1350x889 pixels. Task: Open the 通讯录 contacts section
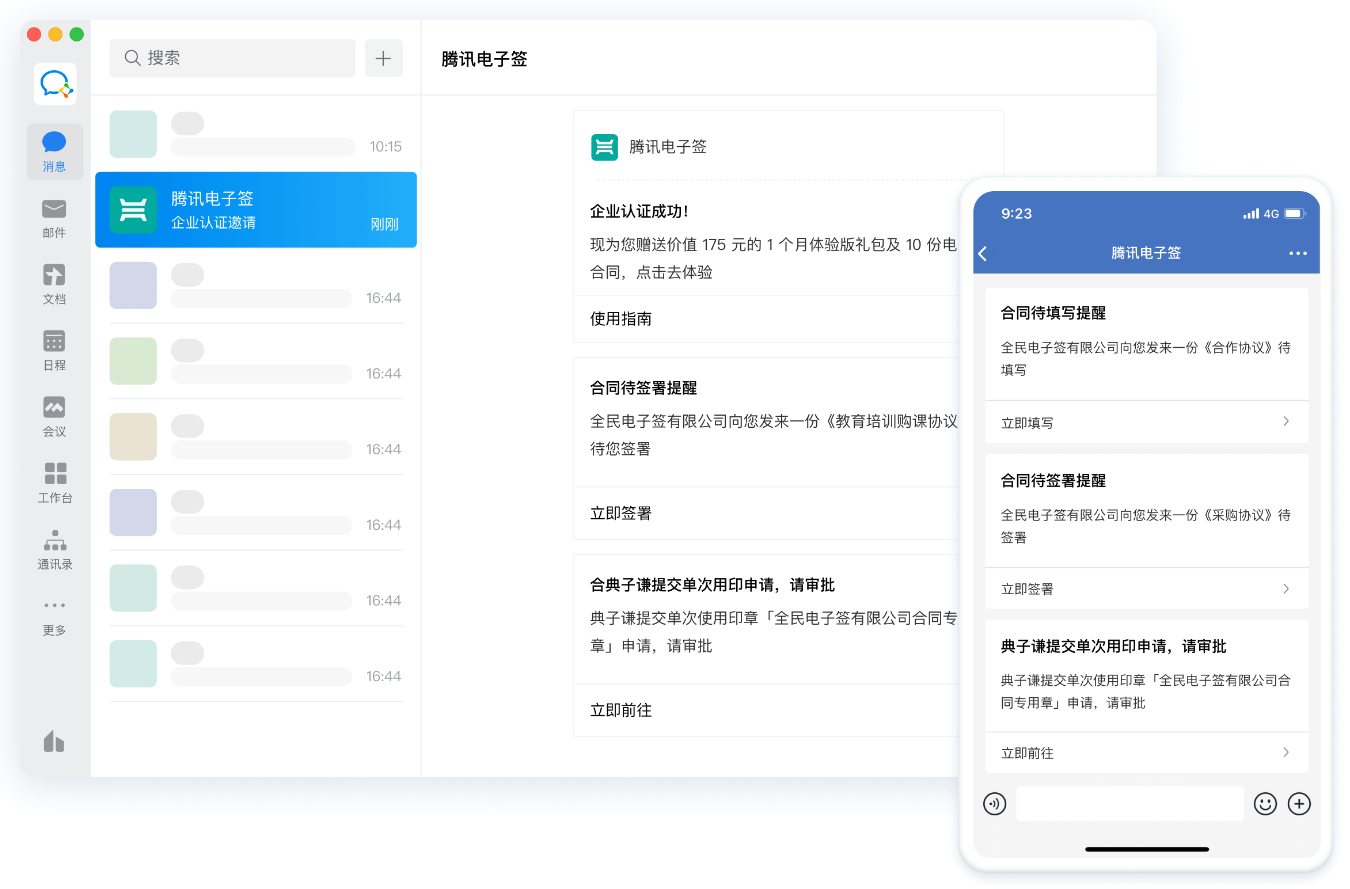54,549
